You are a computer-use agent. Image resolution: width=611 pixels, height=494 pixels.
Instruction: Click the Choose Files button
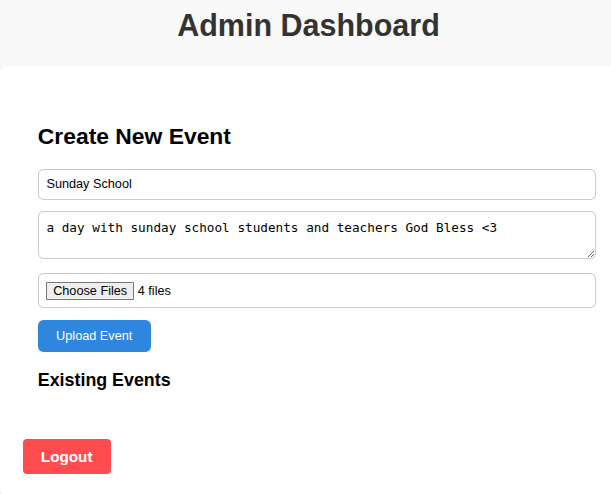pyautogui.click(x=89, y=291)
